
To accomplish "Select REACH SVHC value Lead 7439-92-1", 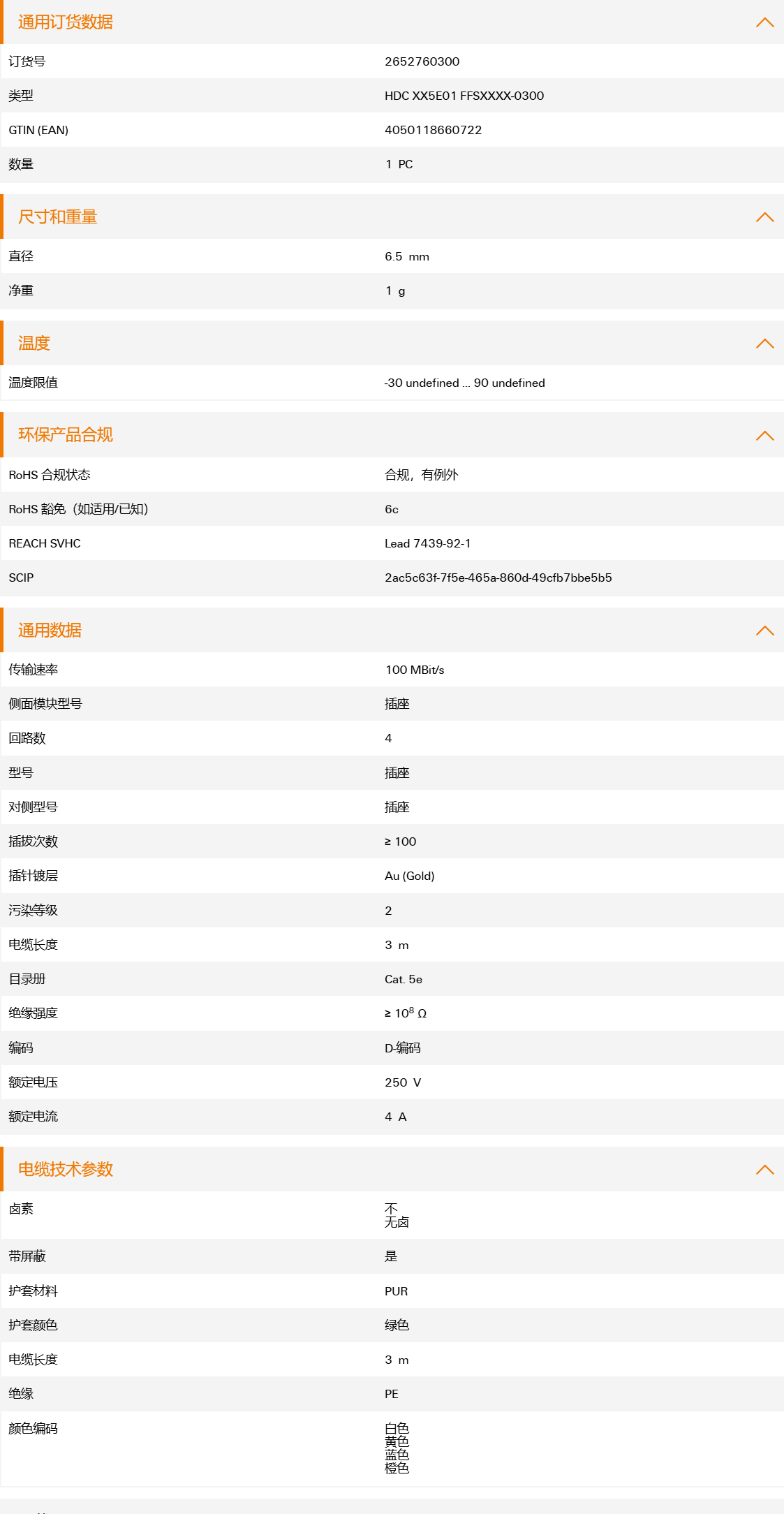I will click(x=428, y=543).
